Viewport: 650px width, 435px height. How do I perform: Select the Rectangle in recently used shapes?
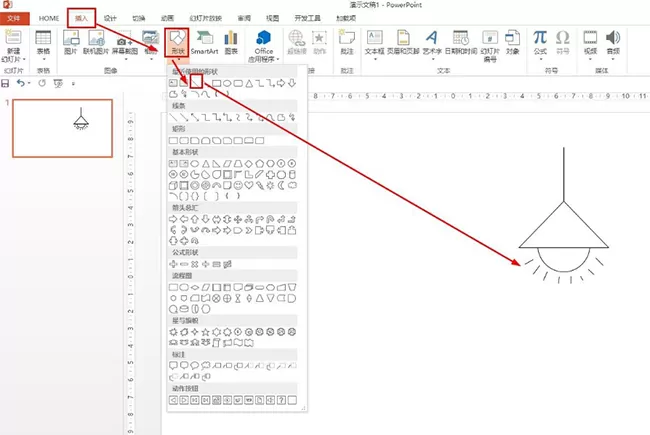pyautogui.click(x=216, y=83)
